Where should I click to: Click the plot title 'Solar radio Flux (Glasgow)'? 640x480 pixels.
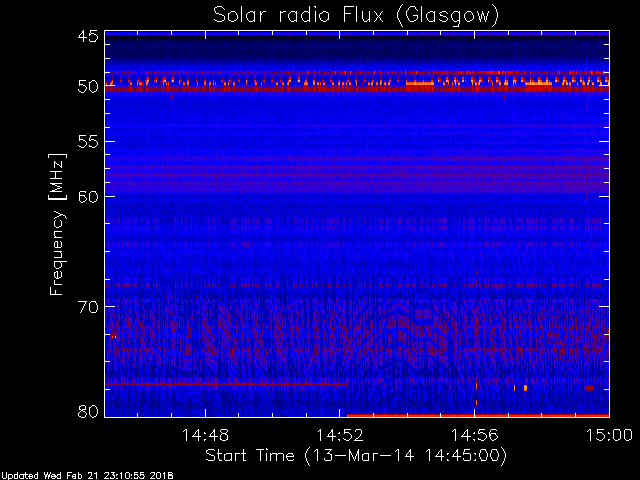tap(356, 16)
